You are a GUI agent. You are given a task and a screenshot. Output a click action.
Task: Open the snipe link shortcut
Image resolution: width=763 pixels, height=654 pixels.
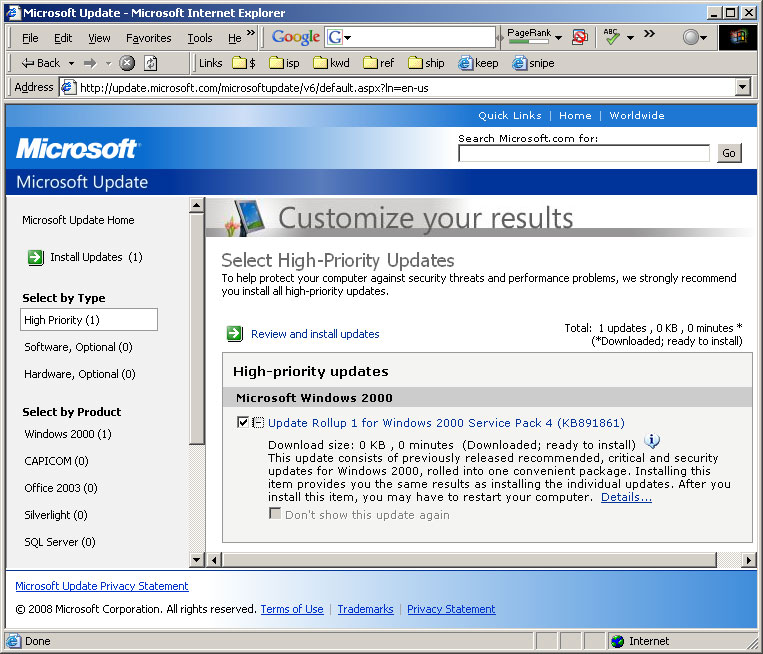[x=533, y=63]
